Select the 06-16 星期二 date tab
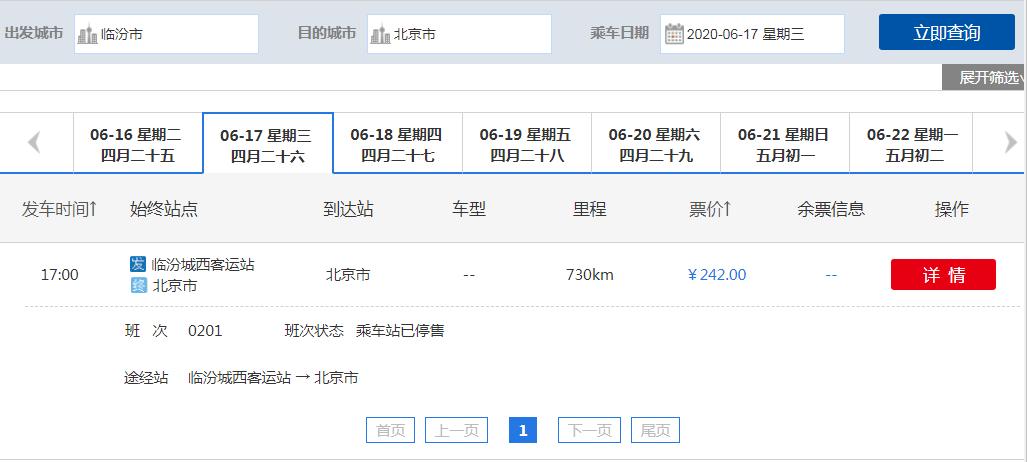Screen dimensions: 1027x462 pos(138,143)
